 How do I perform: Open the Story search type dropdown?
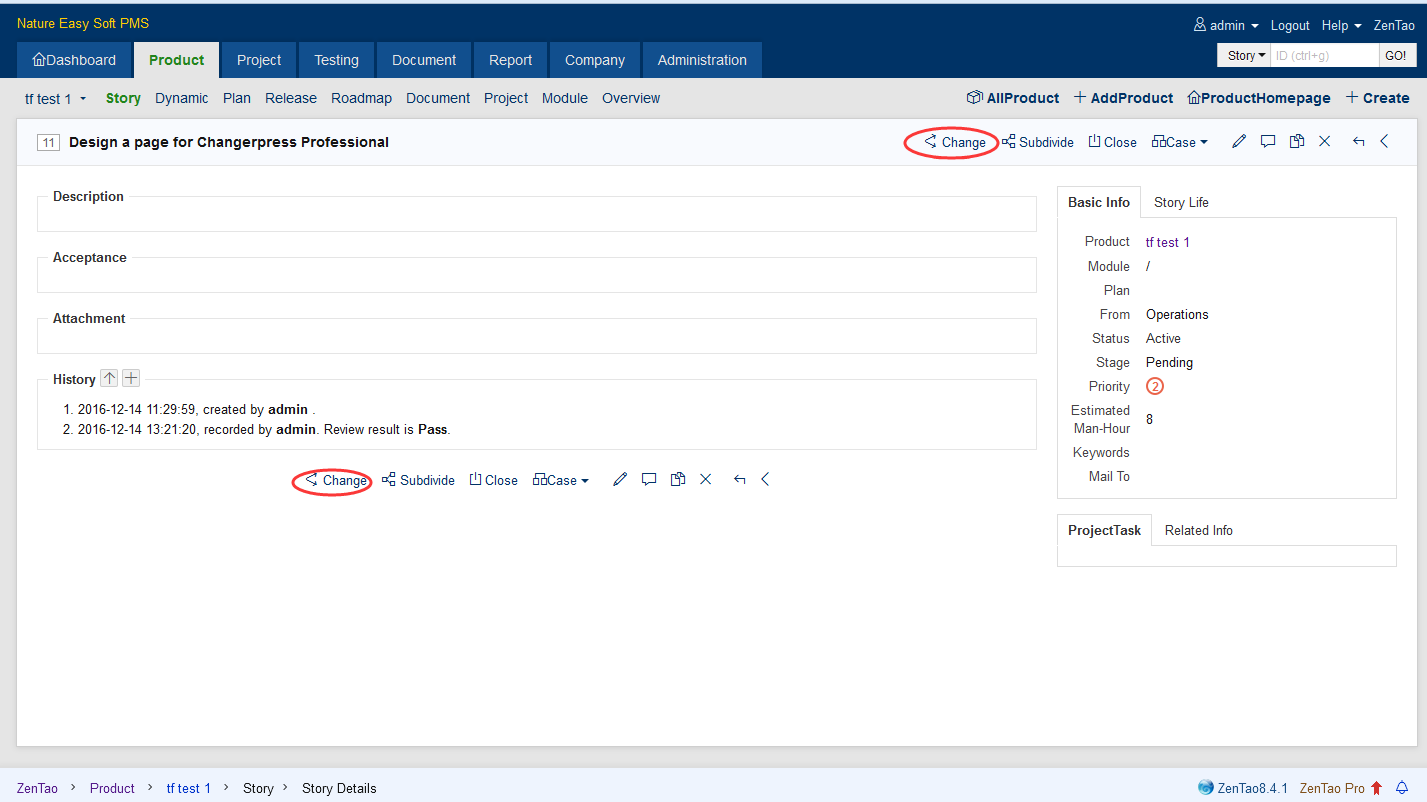1246,56
